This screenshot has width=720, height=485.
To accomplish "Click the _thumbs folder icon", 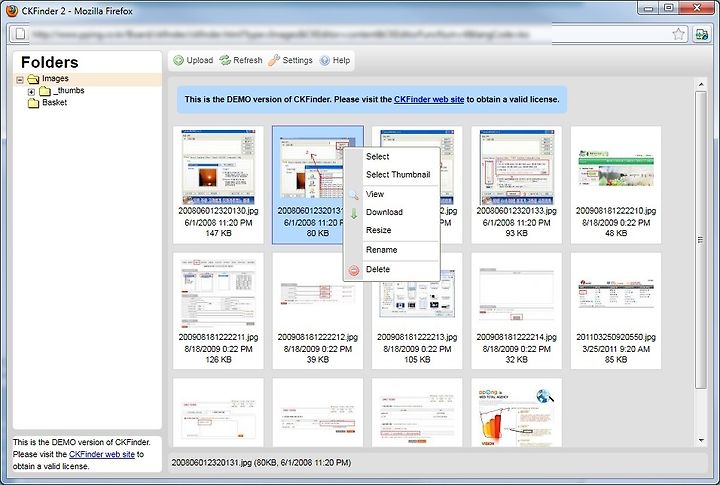I will [45, 91].
